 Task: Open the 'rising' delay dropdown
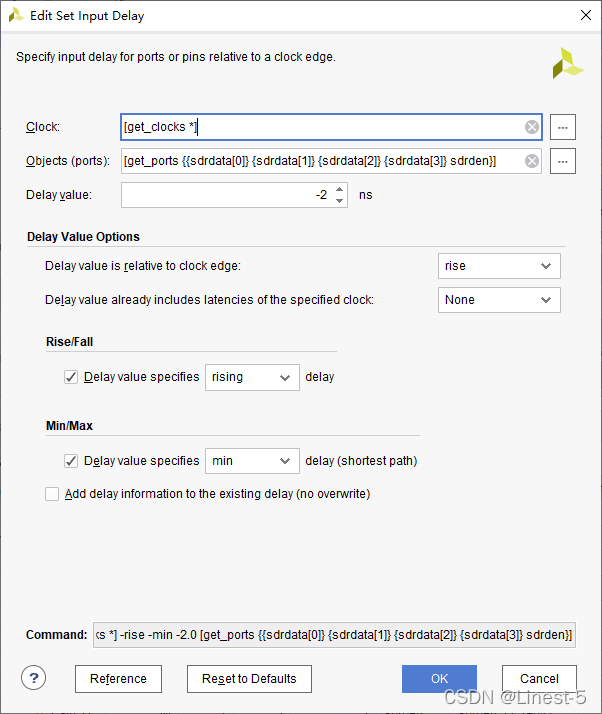(x=252, y=377)
